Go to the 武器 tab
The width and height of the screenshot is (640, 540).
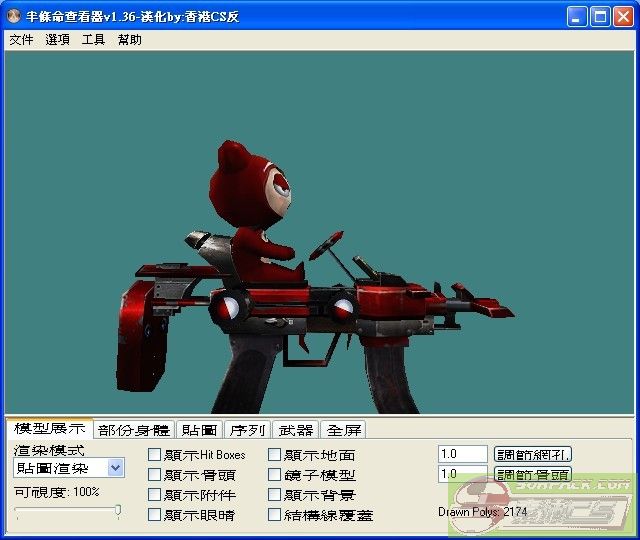(296, 430)
